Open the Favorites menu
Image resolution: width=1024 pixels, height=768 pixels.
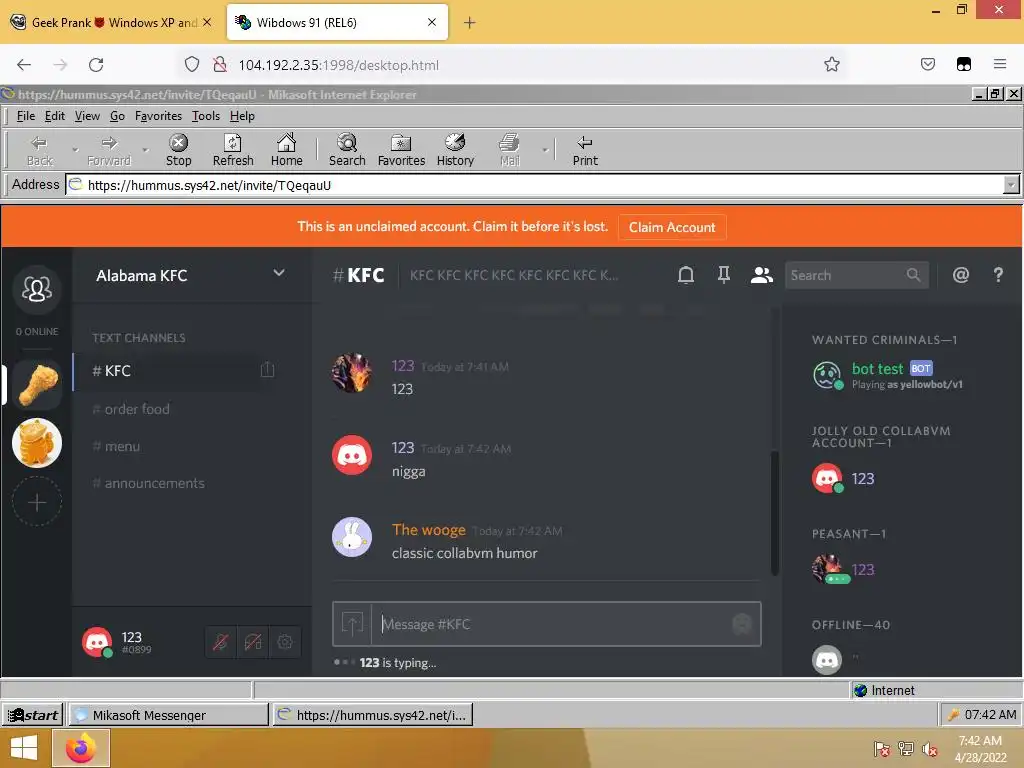(x=158, y=116)
